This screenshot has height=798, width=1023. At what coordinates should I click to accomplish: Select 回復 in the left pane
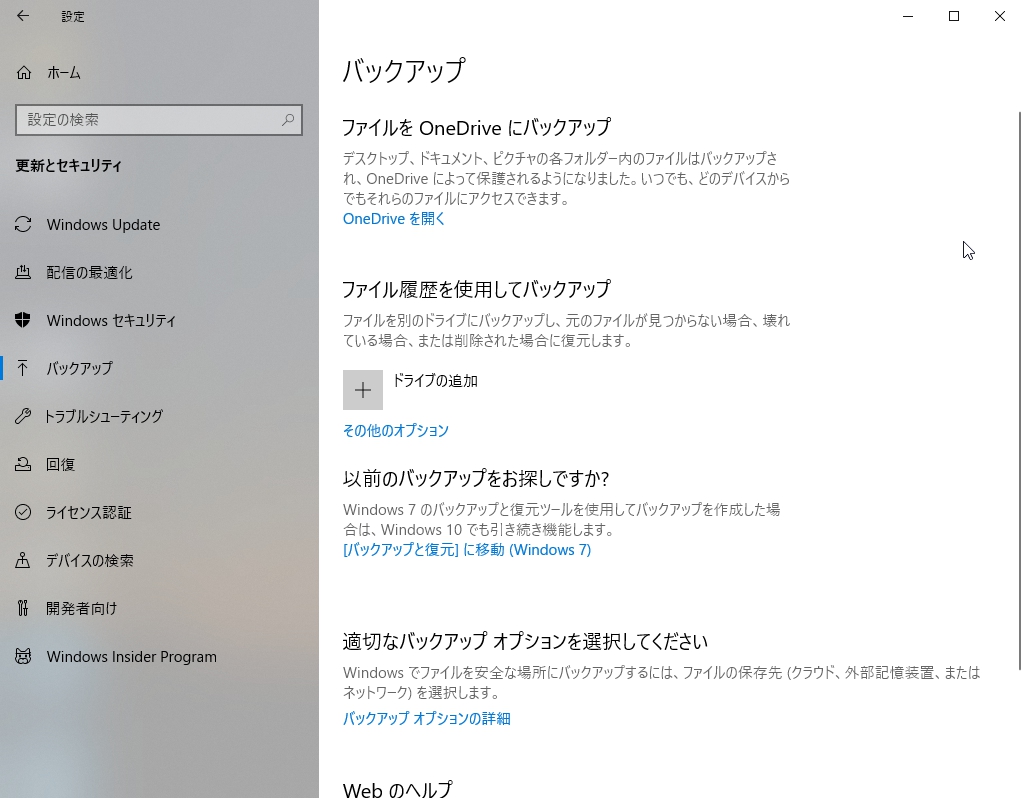(60, 464)
